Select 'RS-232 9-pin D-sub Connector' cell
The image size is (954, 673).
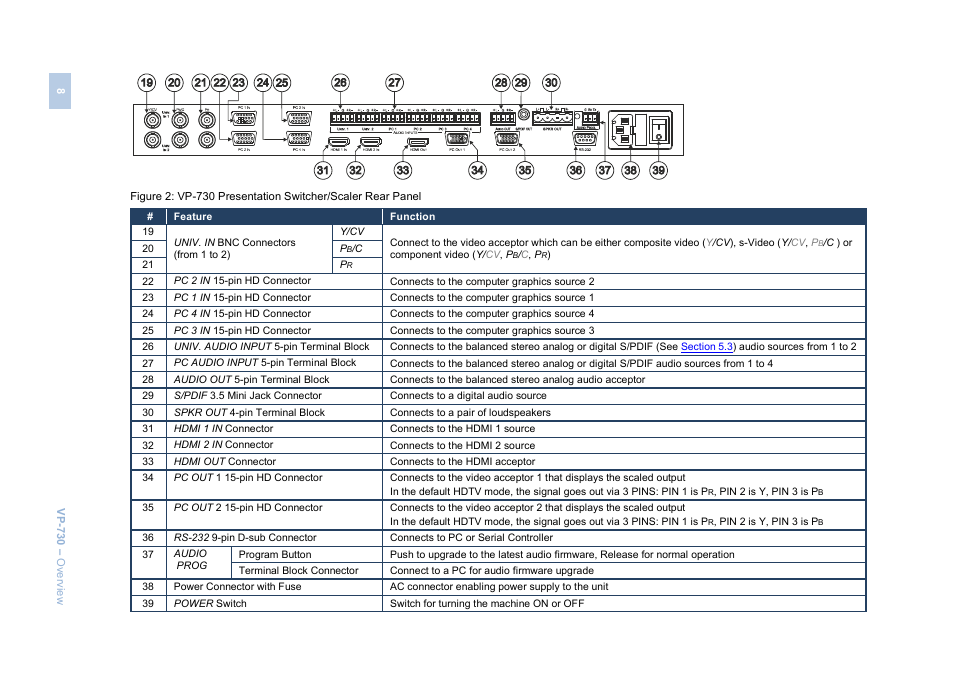tap(274, 538)
